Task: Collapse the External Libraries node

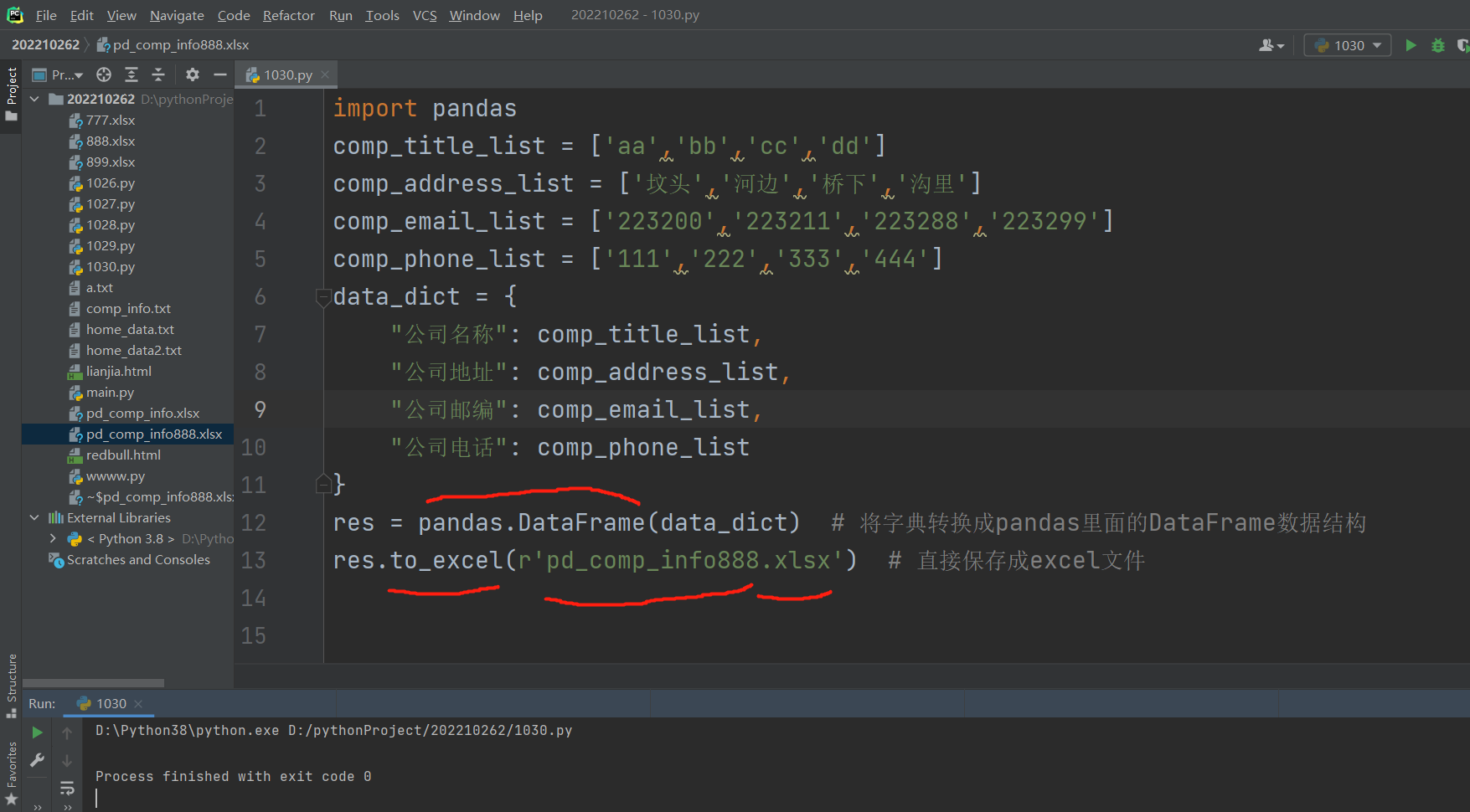Action: (35, 517)
